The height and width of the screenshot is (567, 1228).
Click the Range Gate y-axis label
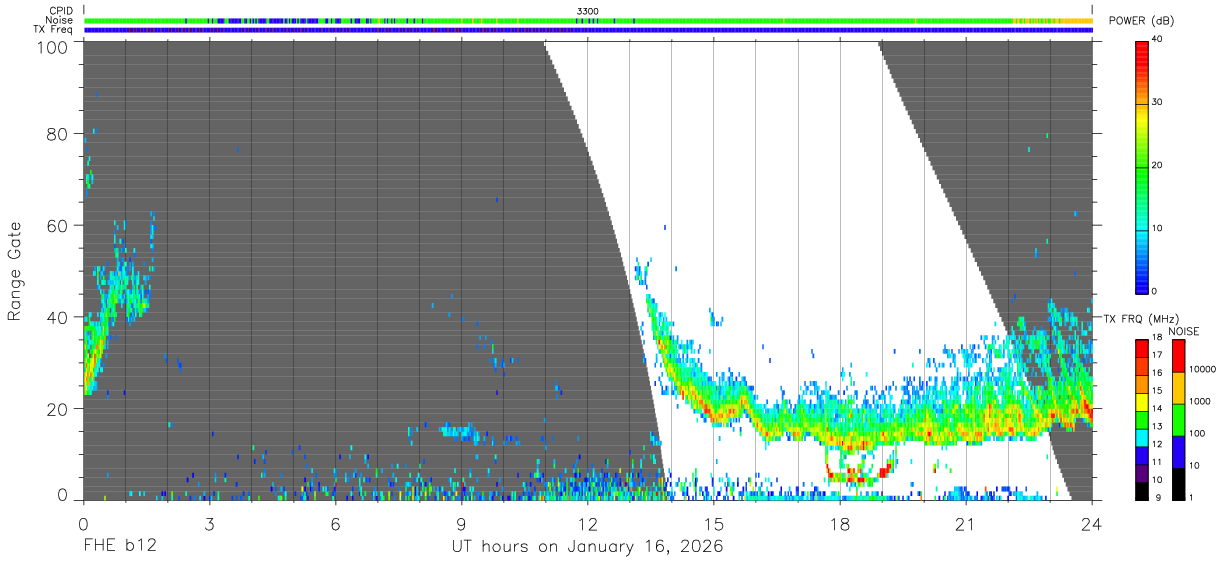coord(15,271)
